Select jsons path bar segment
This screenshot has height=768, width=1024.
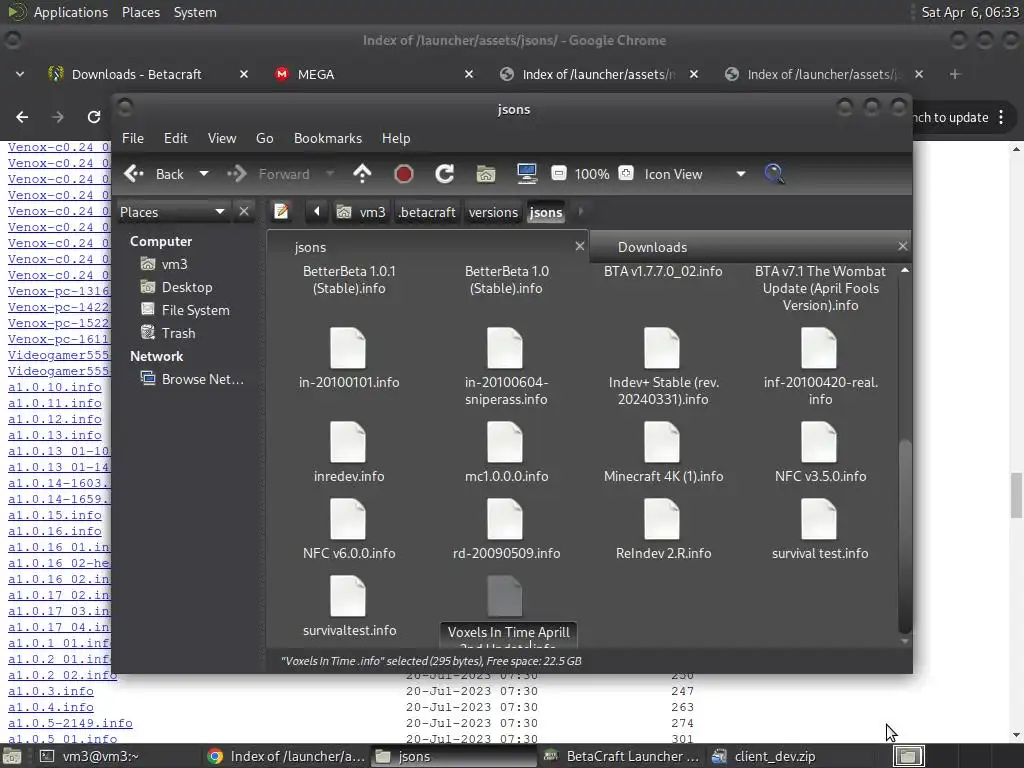546,212
